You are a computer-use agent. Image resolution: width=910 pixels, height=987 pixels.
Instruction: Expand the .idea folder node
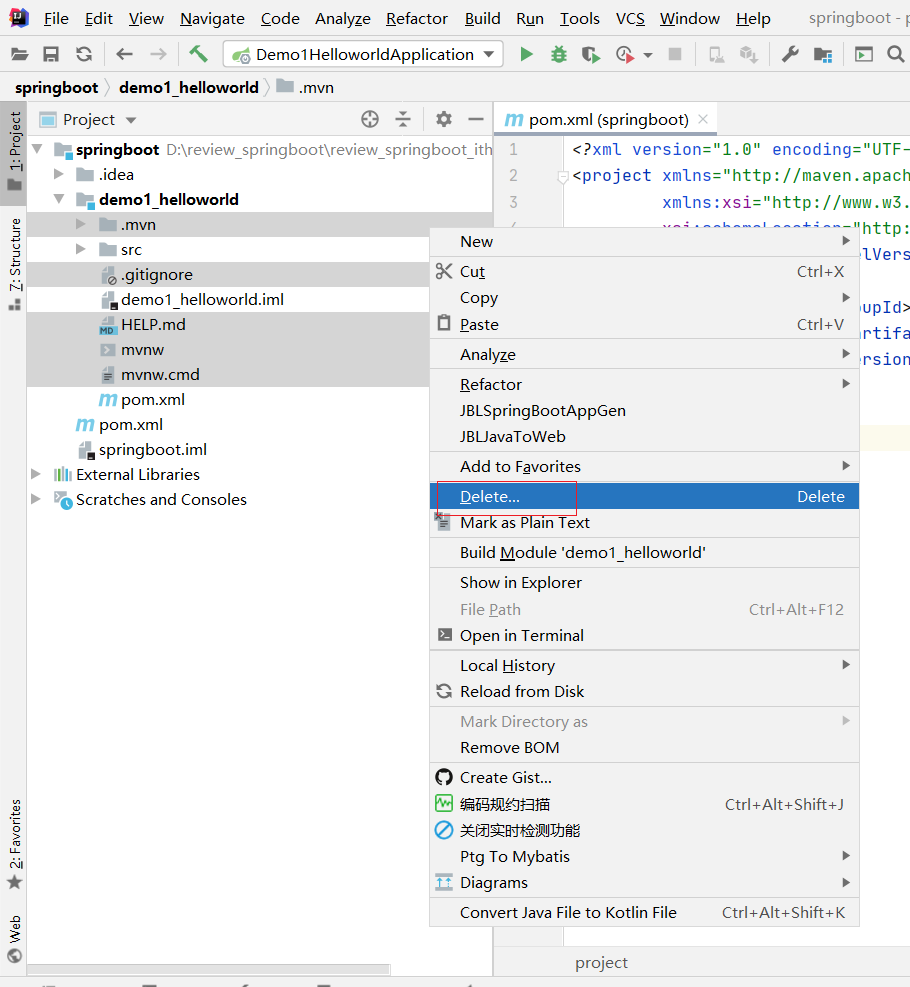pos(59,174)
